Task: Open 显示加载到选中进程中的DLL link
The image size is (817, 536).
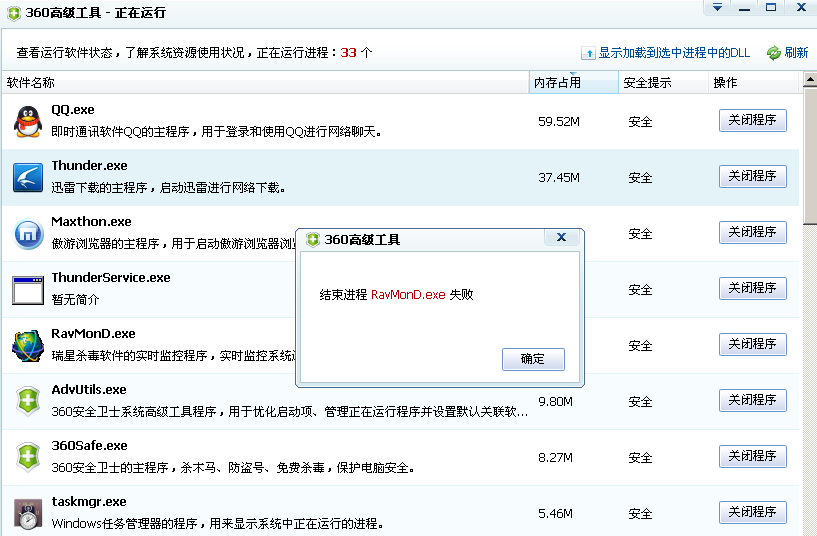Action: (674, 53)
